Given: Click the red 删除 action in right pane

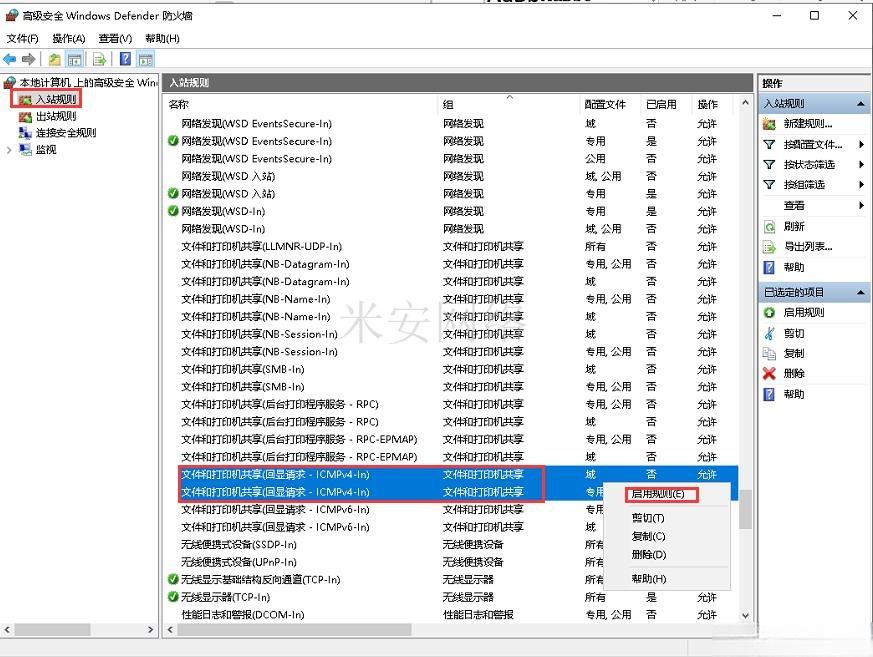Looking at the screenshot, I should click(794, 373).
